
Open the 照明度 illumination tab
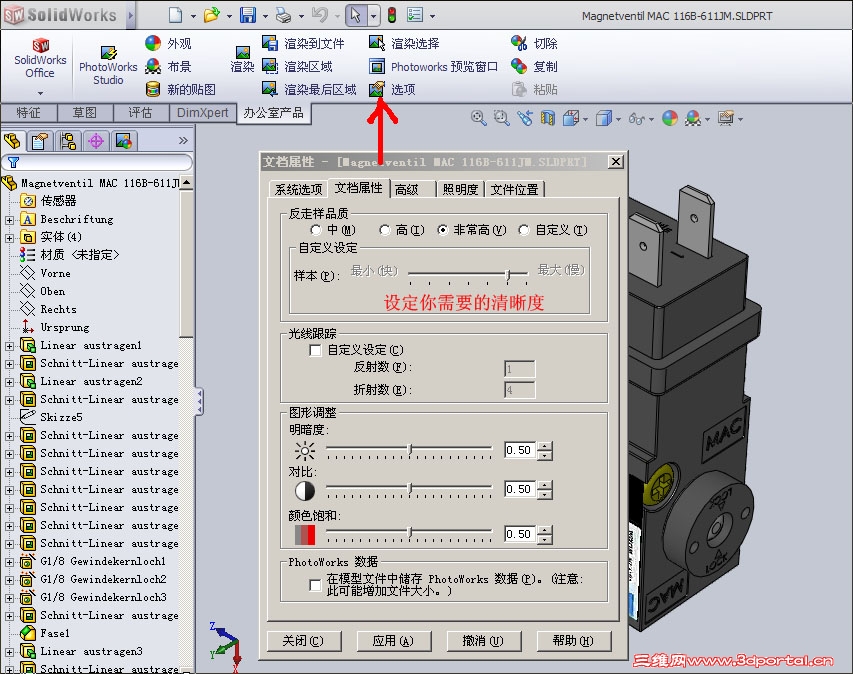click(x=460, y=189)
